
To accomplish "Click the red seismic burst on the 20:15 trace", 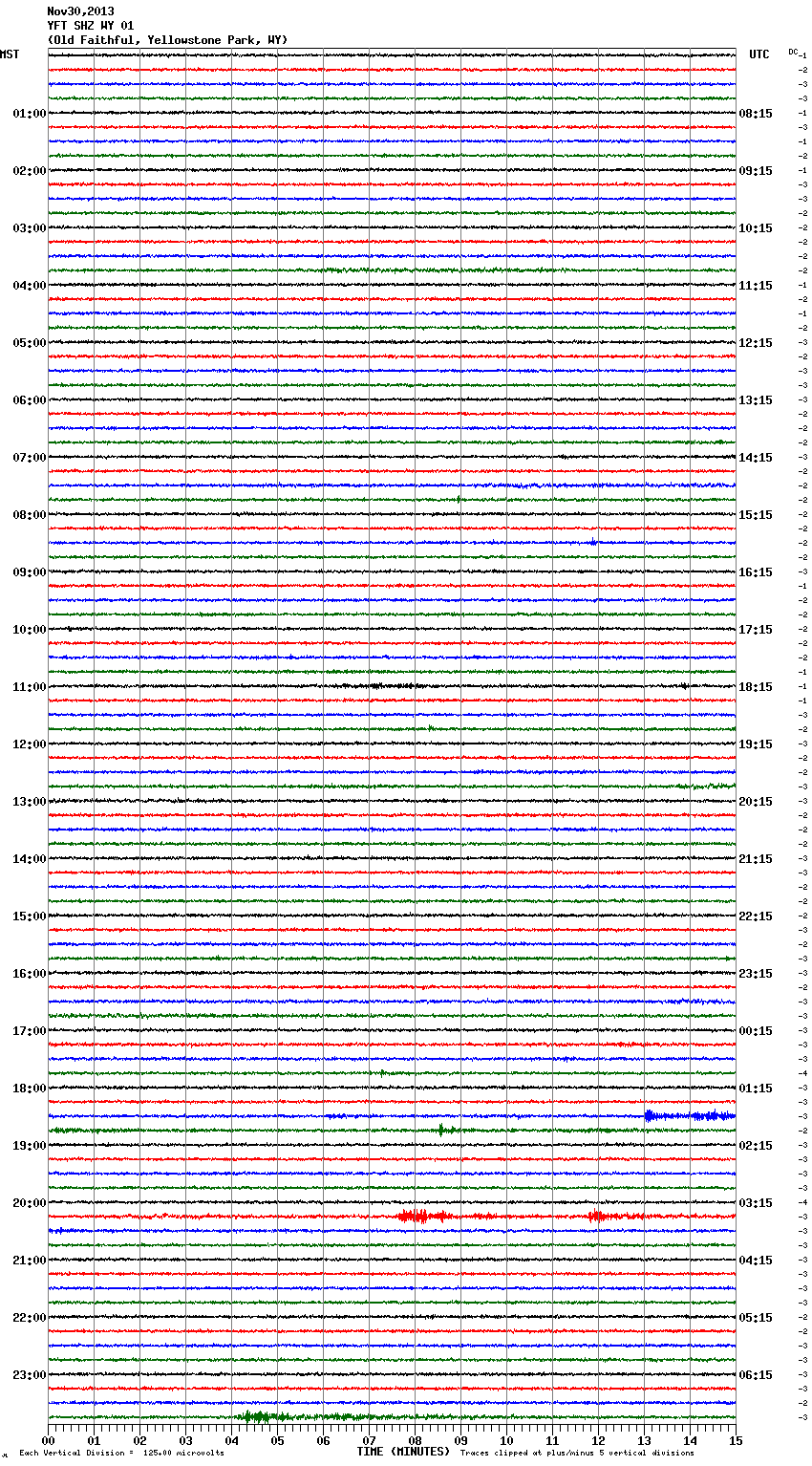I will click(424, 1217).
